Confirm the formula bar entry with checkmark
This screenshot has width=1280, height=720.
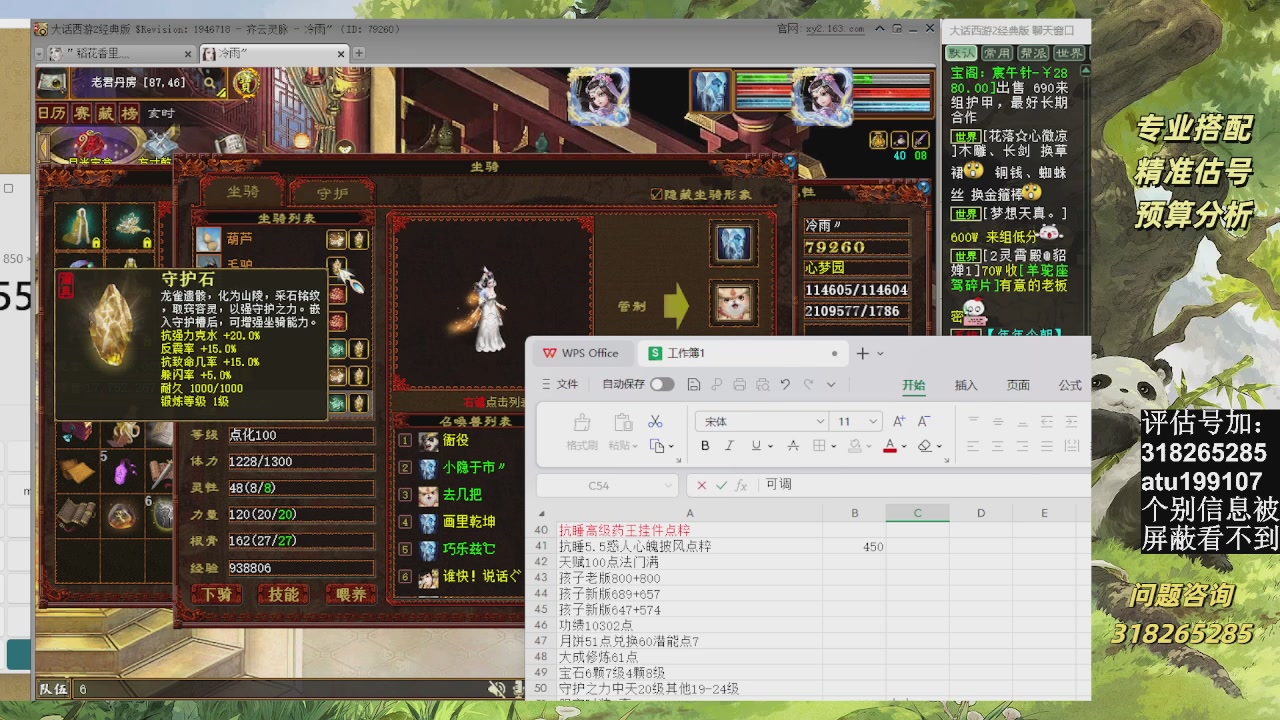coord(721,485)
